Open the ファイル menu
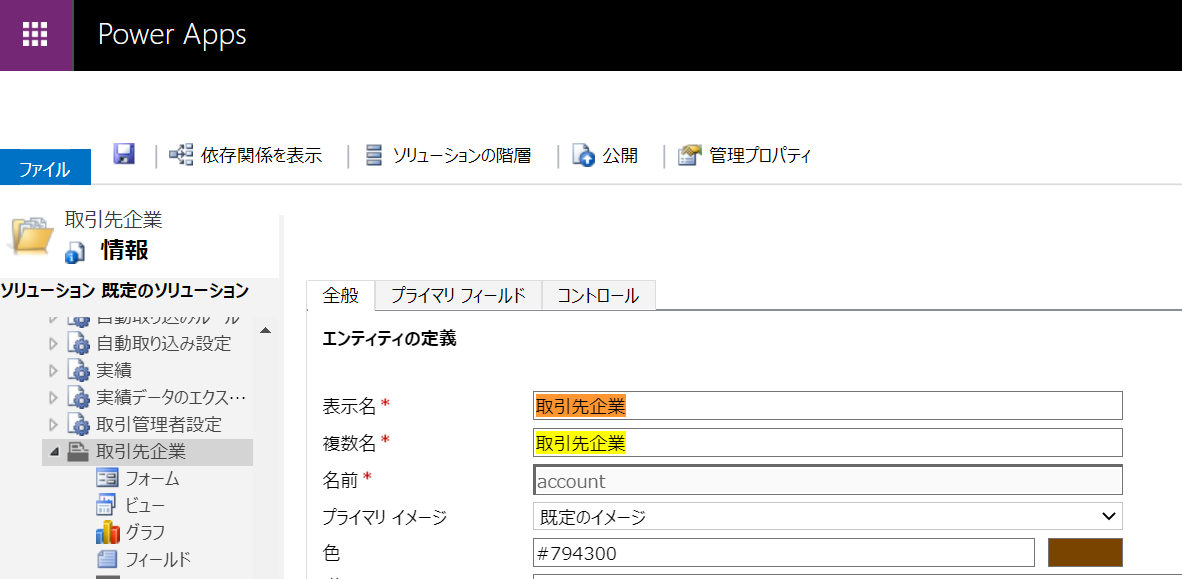The height and width of the screenshot is (579, 1182). [45, 167]
